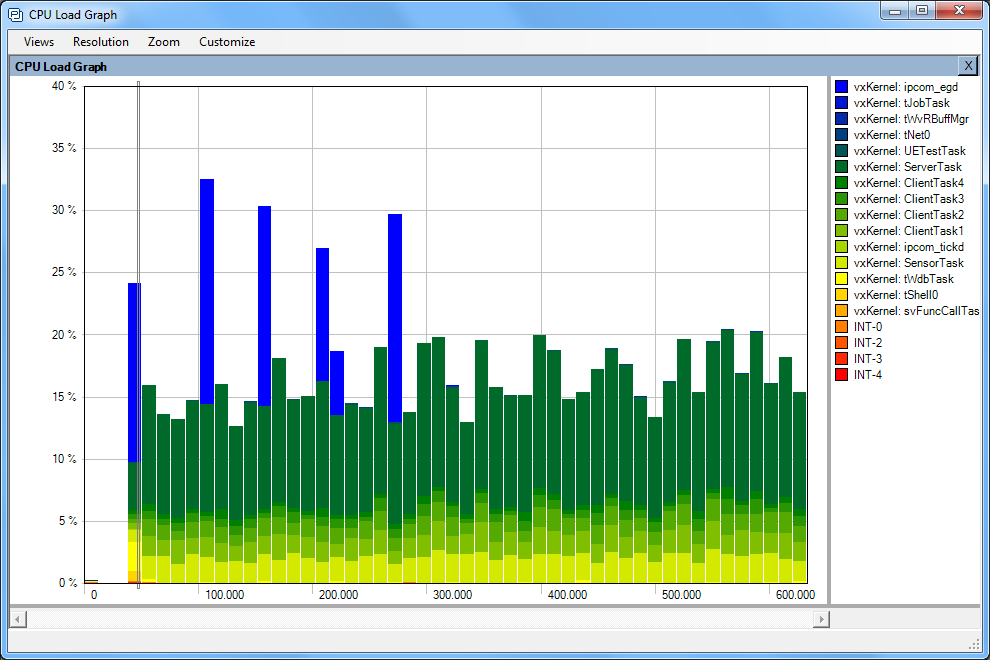Click the tallest blue ipcom_egd bar near 100.000
The image size is (990, 660).
tap(207, 291)
